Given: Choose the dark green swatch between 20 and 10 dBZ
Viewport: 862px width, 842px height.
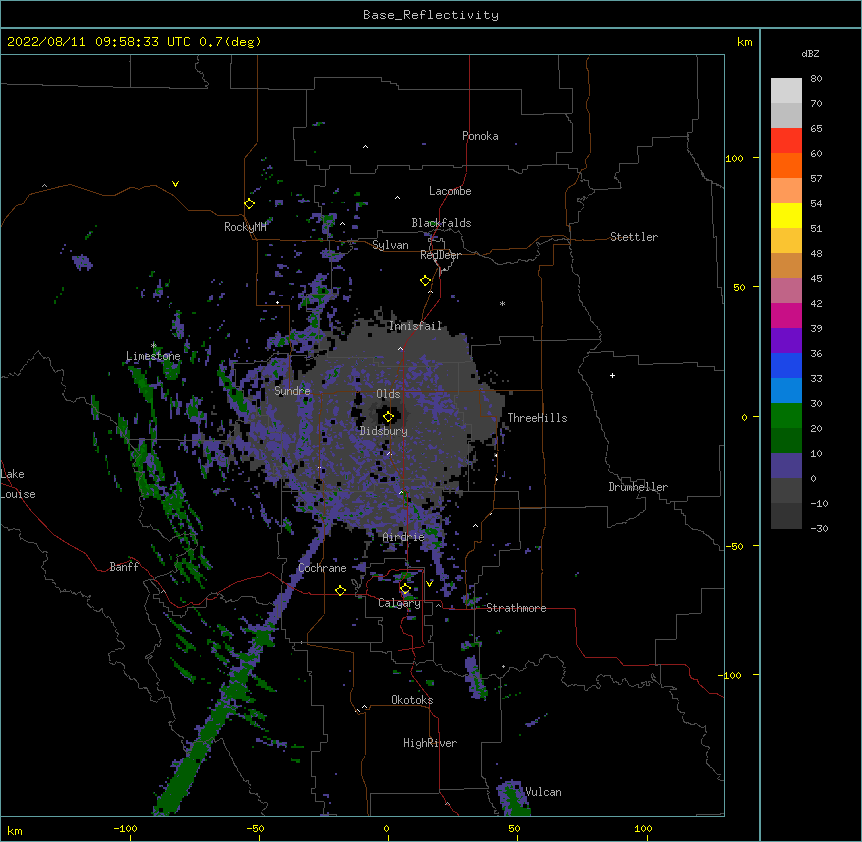Looking at the screenshot, I should [786, 441].
